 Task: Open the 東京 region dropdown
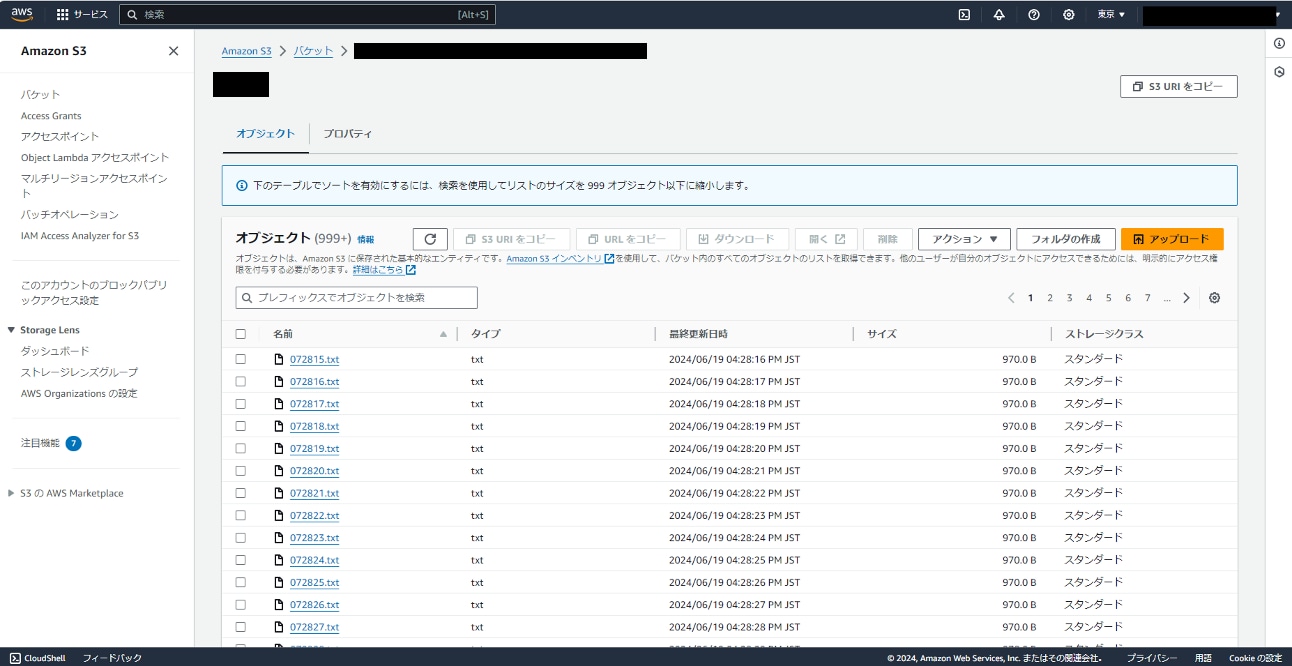pos(1111,15)
